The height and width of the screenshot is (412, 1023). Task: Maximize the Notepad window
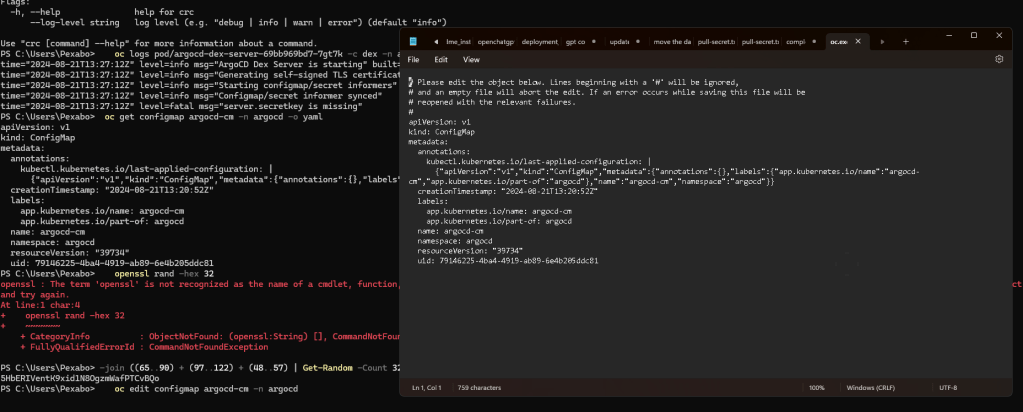click(x=974, y=35)
